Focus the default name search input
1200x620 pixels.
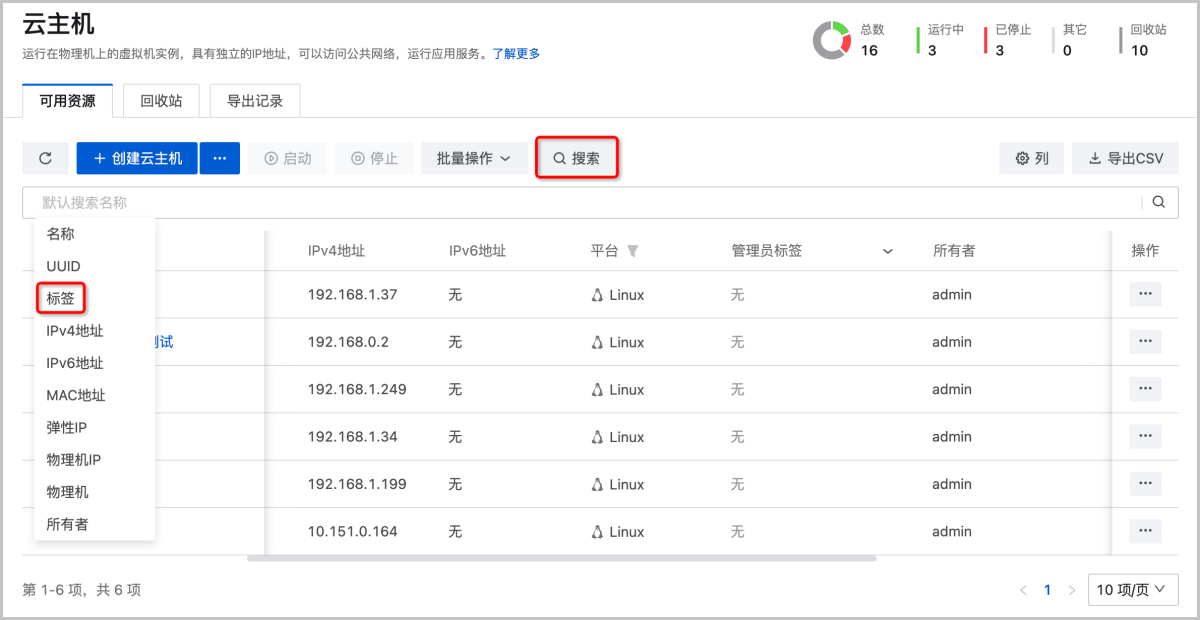pos(580,202)
